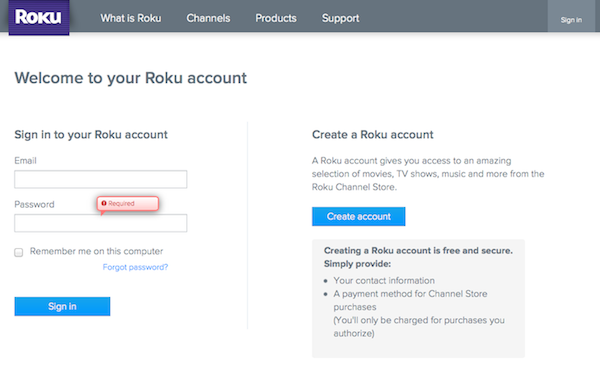The width and height of the screenshot is (600, 376).
Task: Click the blue Sign in button
Action: click(62, 306)
